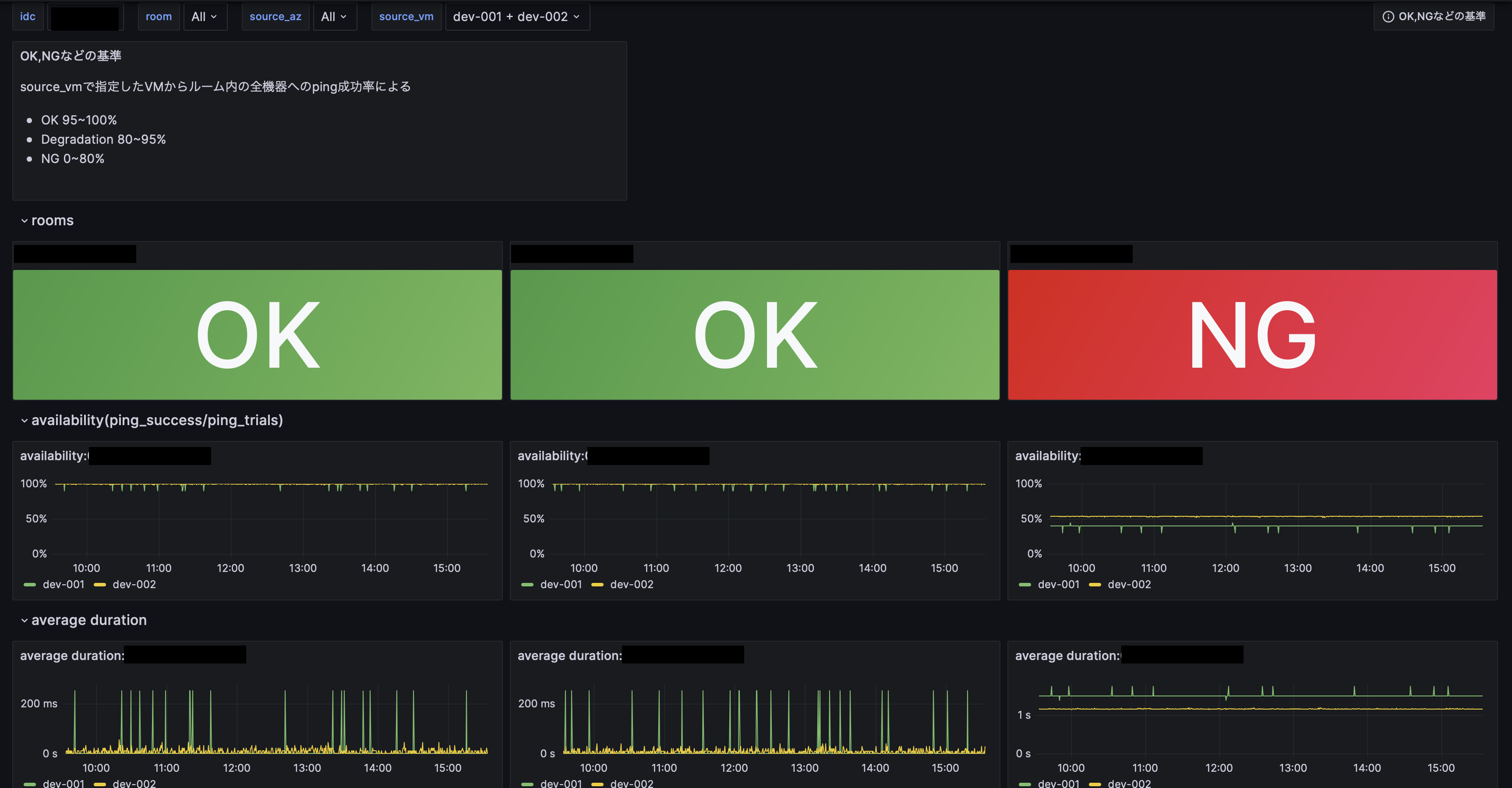Click the 'NG 0~80%' bullet text

click(x=73, y=159)
